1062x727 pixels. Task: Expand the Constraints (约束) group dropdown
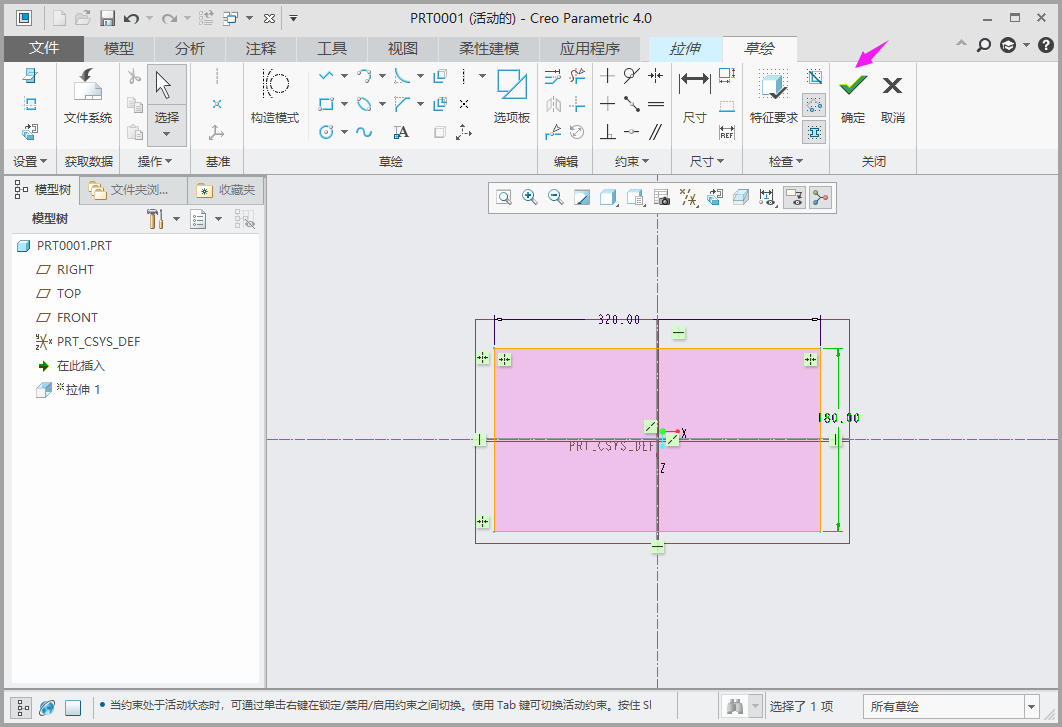[631, 161]
